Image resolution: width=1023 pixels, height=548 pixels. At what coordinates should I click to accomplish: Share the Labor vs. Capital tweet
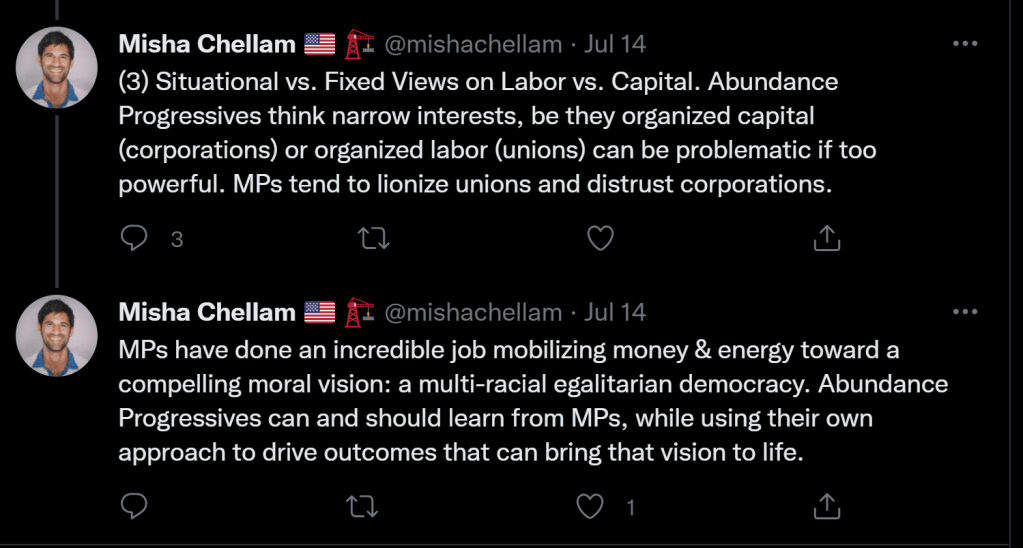[826, 238]
